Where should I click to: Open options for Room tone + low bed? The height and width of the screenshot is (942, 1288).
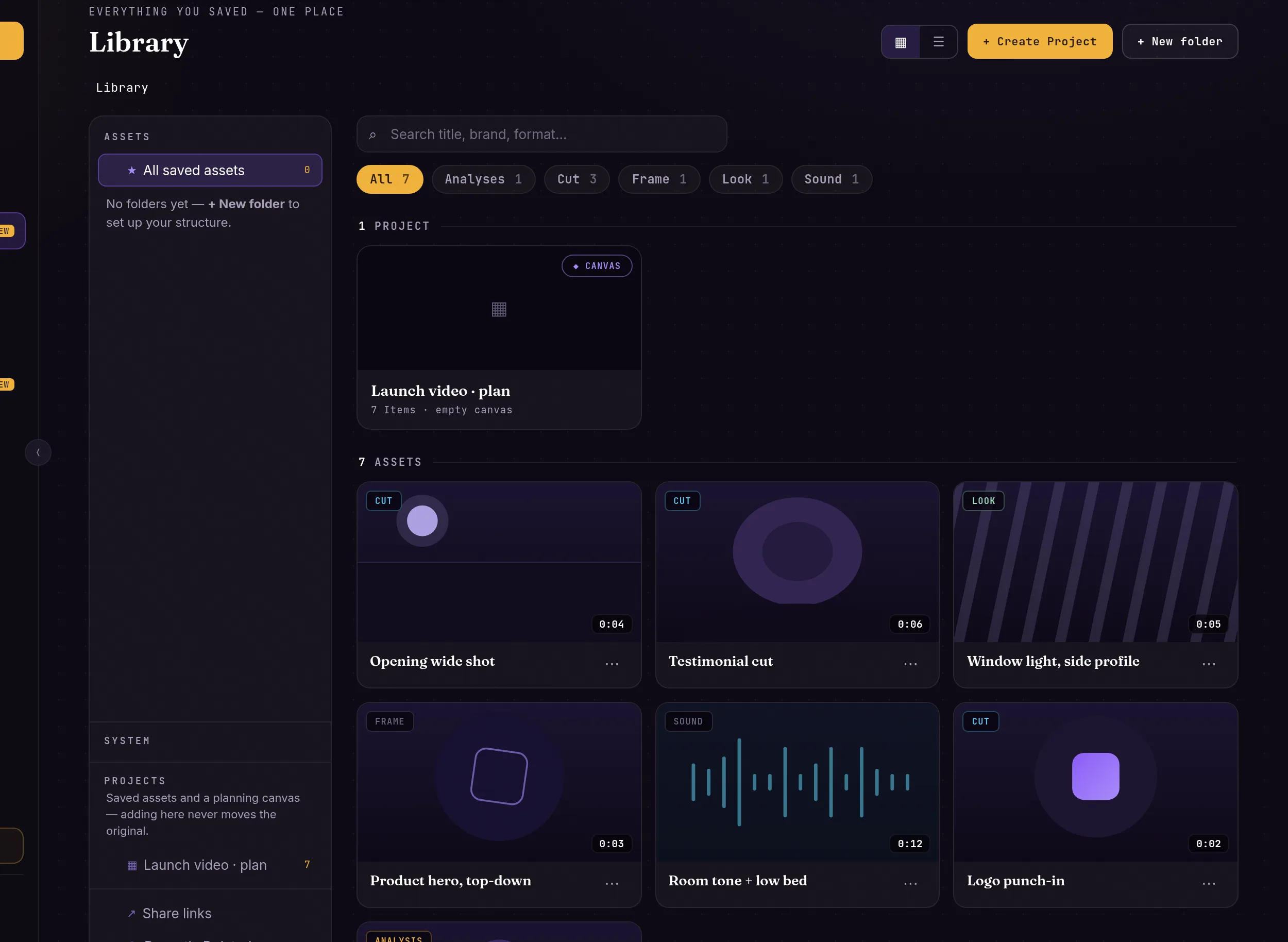pos(910,883)
